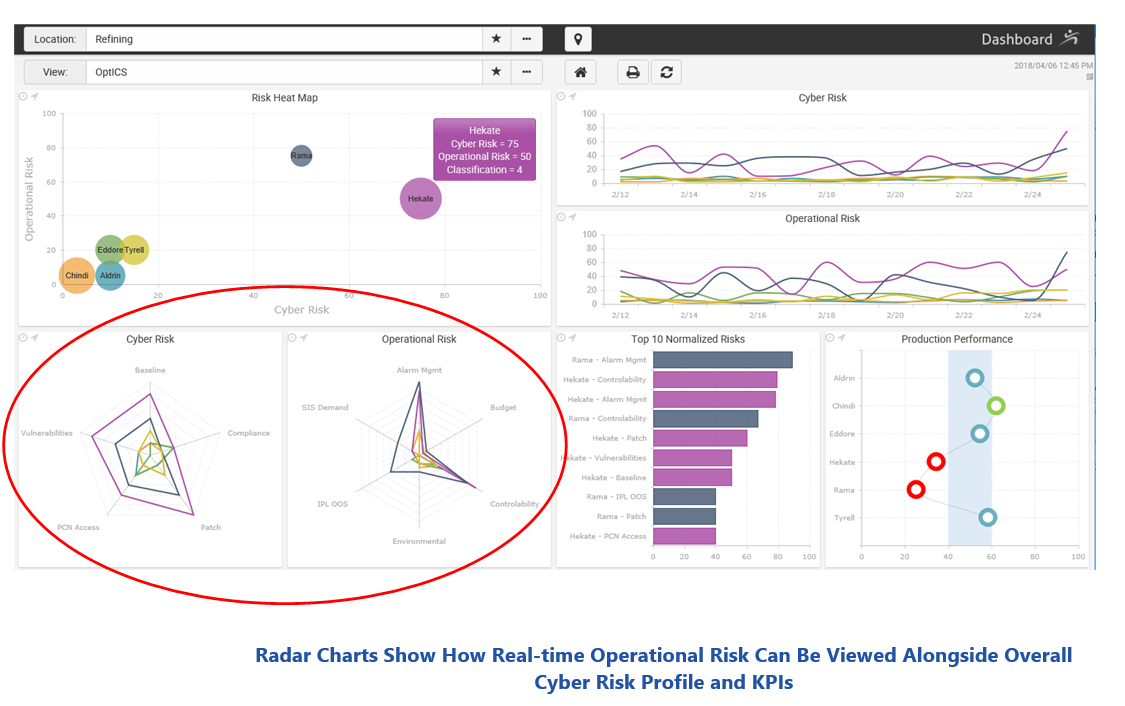Viewport: 1125px width, 706px height.
Task: Click the Budget label on Operational Risk radar
Action: click(x=503, y=407)
